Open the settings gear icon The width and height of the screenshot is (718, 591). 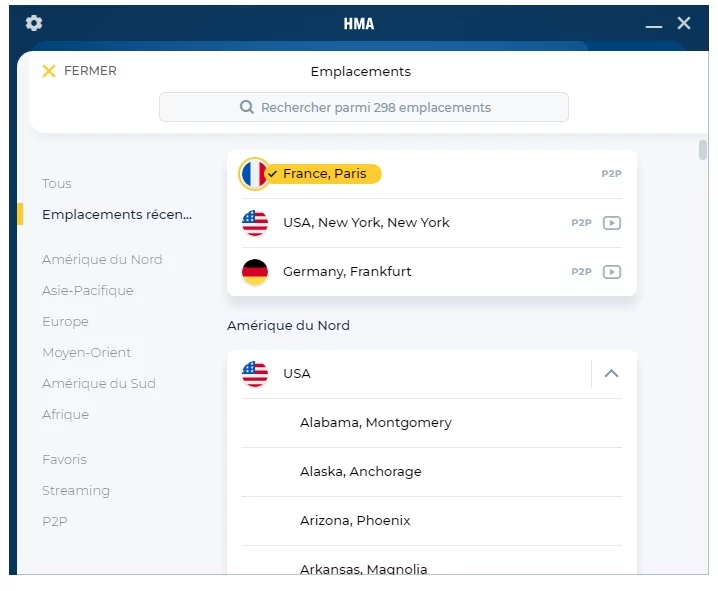point(34,23)
